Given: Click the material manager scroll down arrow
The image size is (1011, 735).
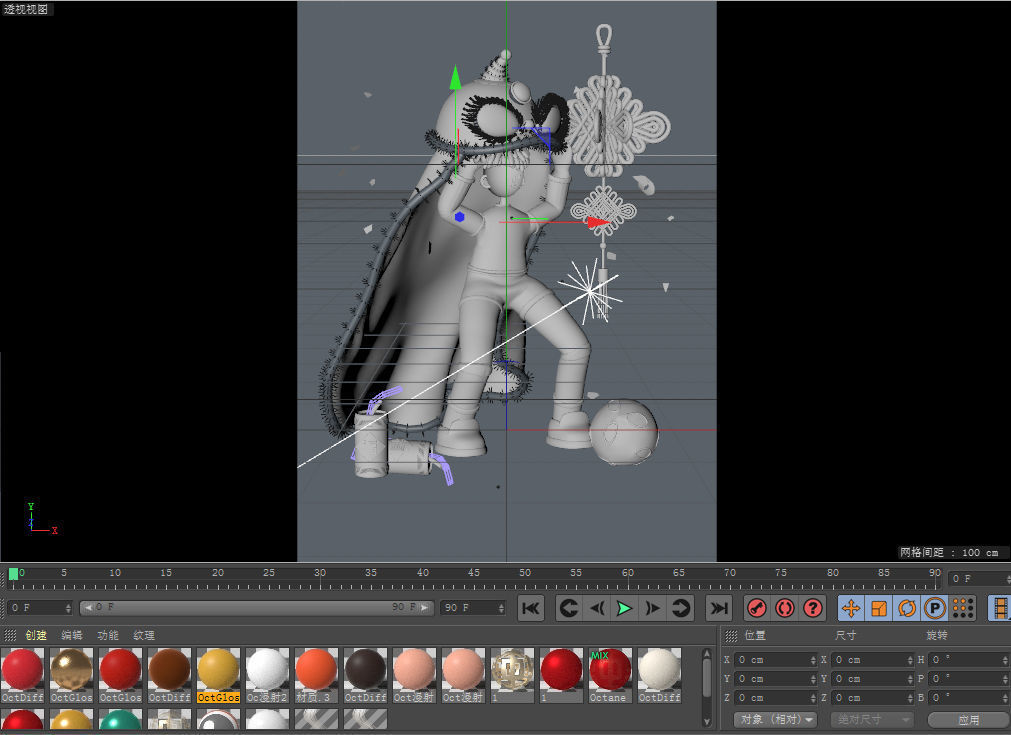Looking at the screenshot, I should [707, 721].
